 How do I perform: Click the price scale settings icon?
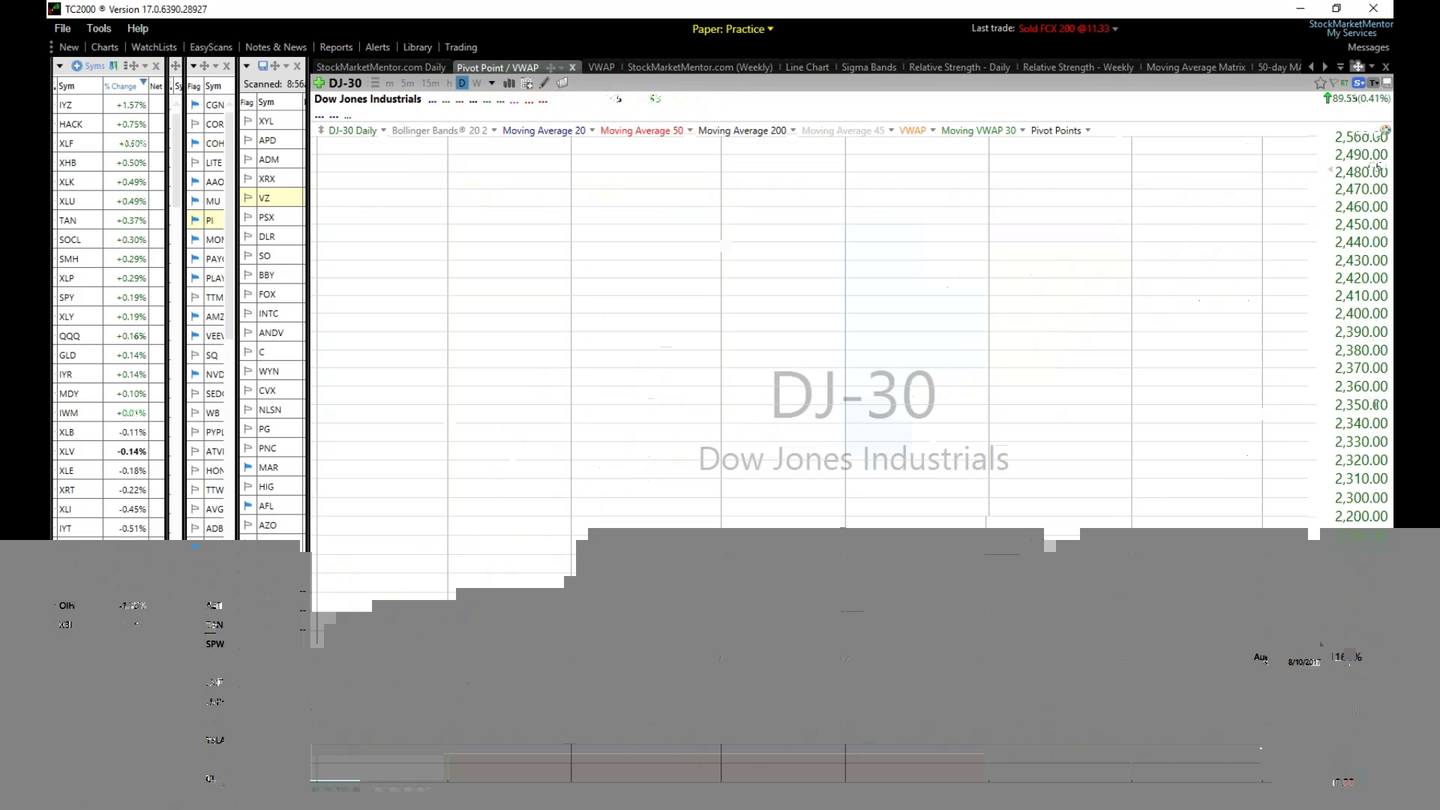[x=1384, y=131]
